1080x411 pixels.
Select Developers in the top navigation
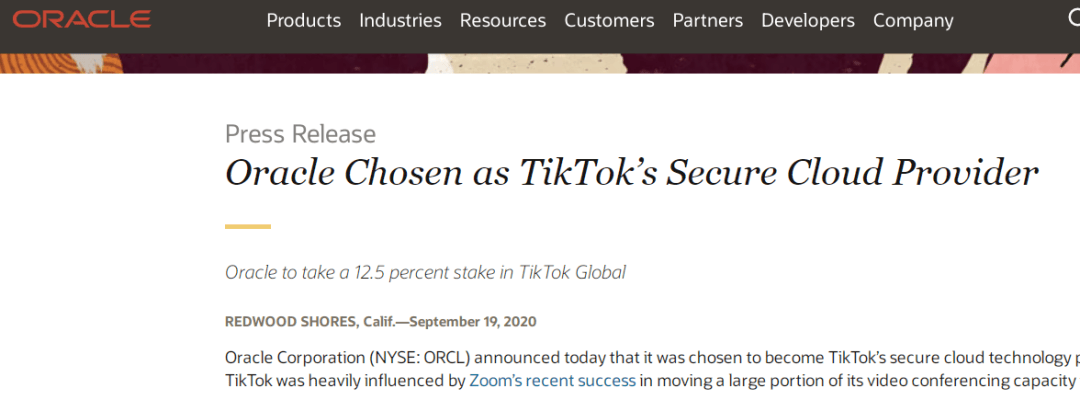point(807,20)
